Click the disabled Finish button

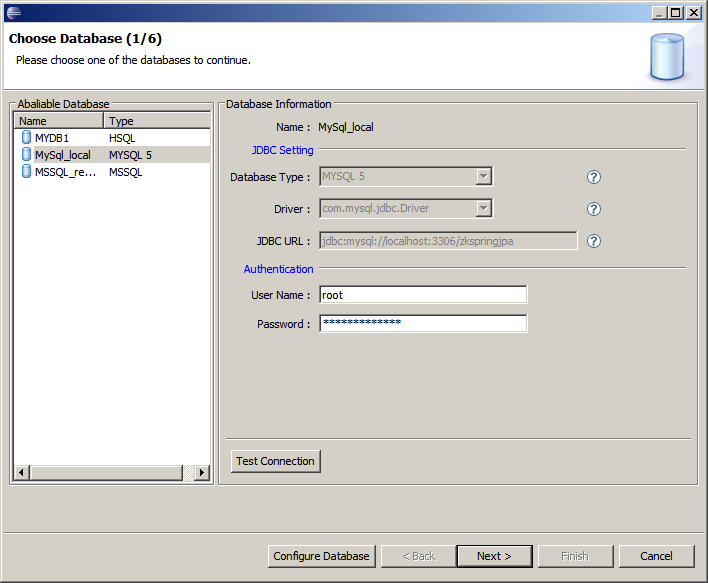(575, 556)
